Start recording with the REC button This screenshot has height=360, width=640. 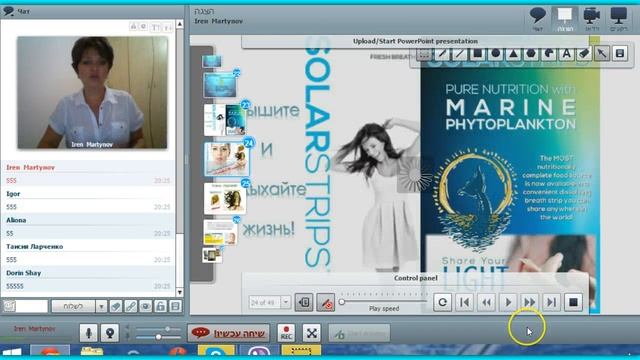pyautogui.click(x=286, y=333)
